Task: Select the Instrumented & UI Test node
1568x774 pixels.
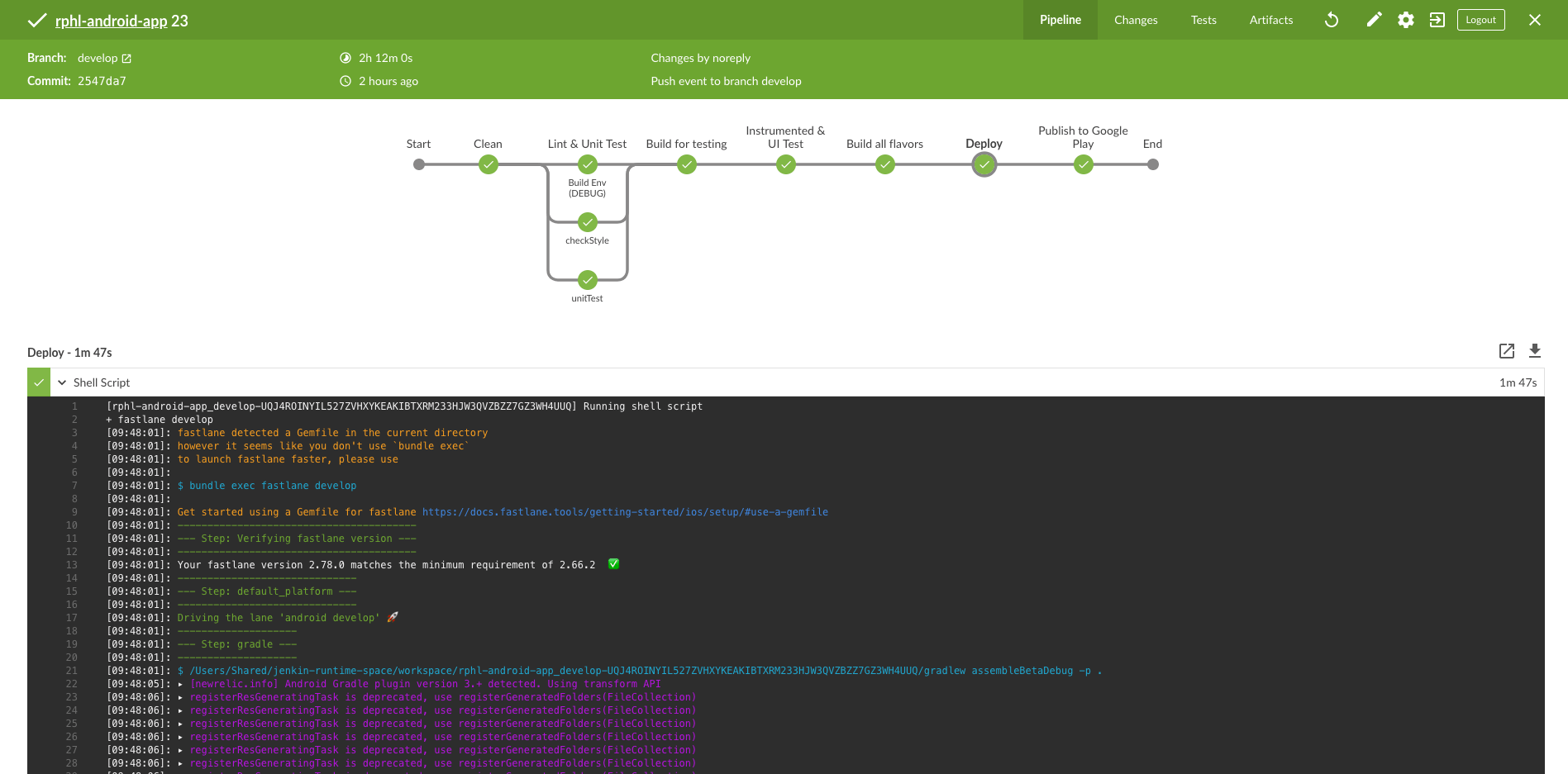Action: tap(785, 164)
